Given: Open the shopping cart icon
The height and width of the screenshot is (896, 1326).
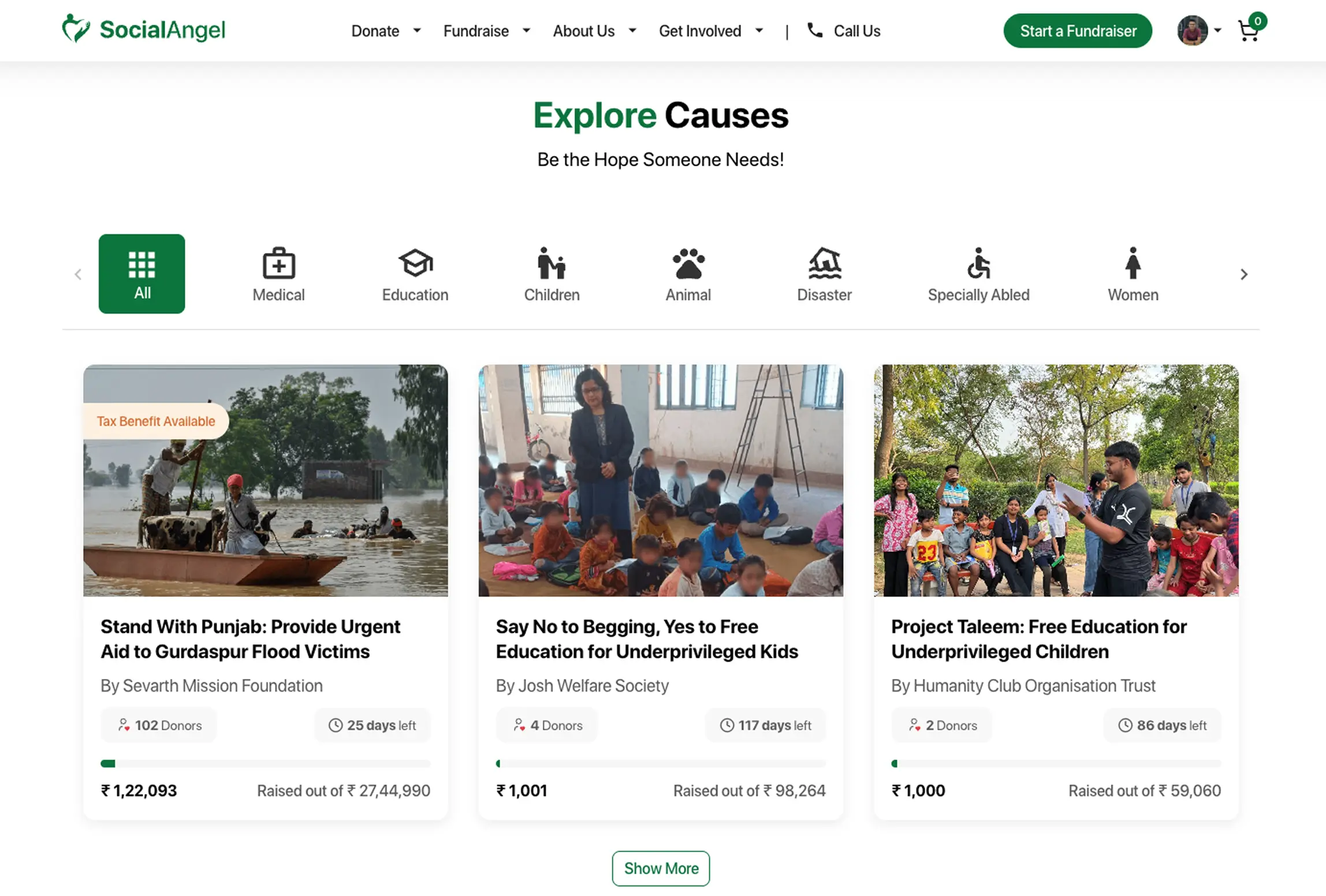Looking at the screenshot, I should (x=1249, y=31).
